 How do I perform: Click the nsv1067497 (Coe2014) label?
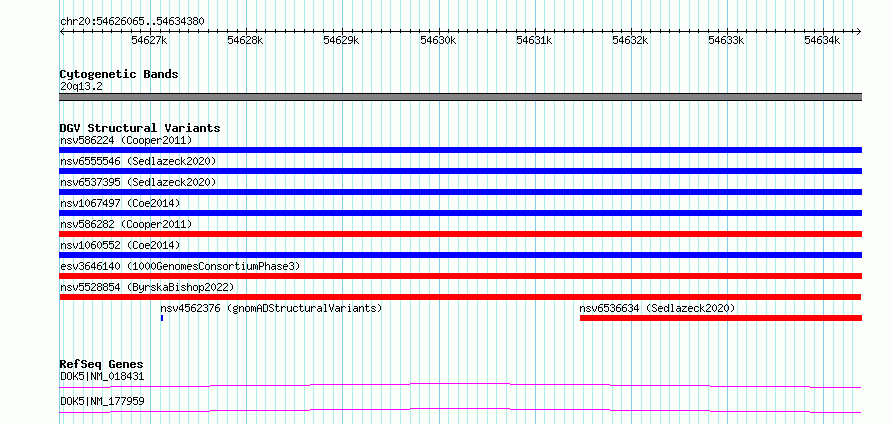(x=120, y=203)
